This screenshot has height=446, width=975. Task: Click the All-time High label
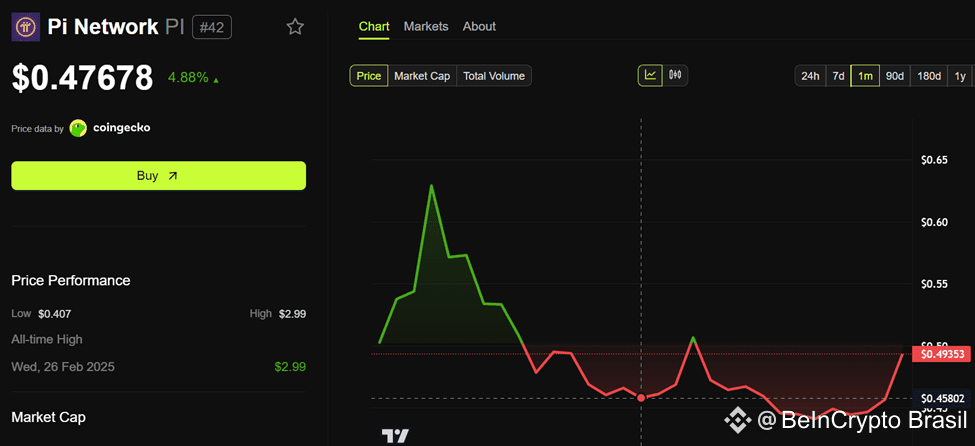[x=47, y=340]
